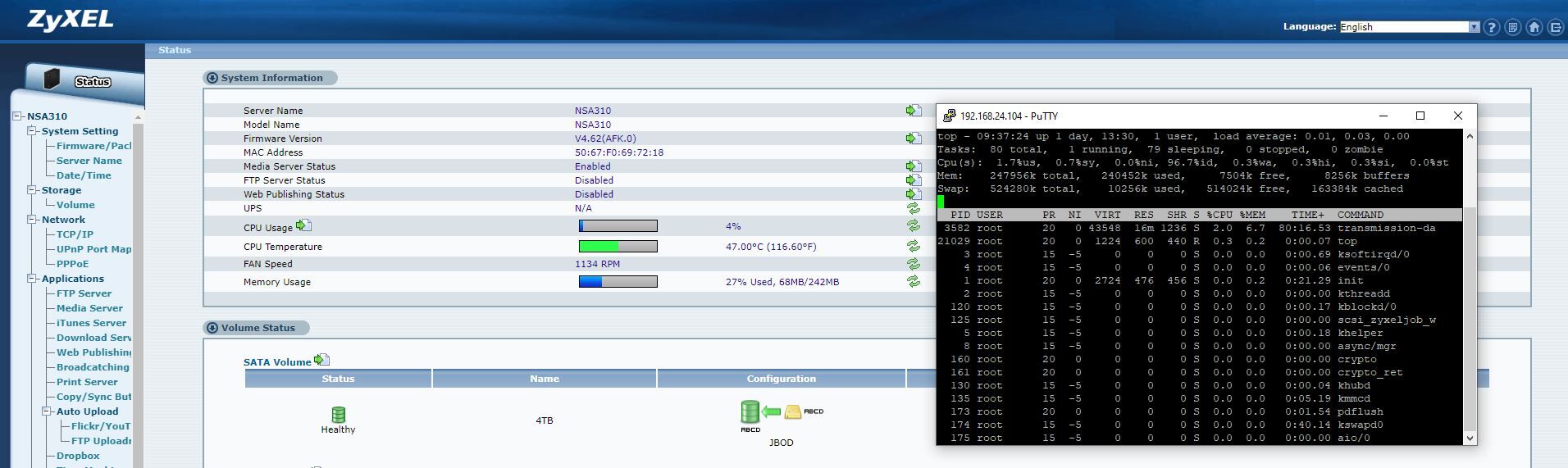Refresh the CPU Usage row

[x=913, y=225]
